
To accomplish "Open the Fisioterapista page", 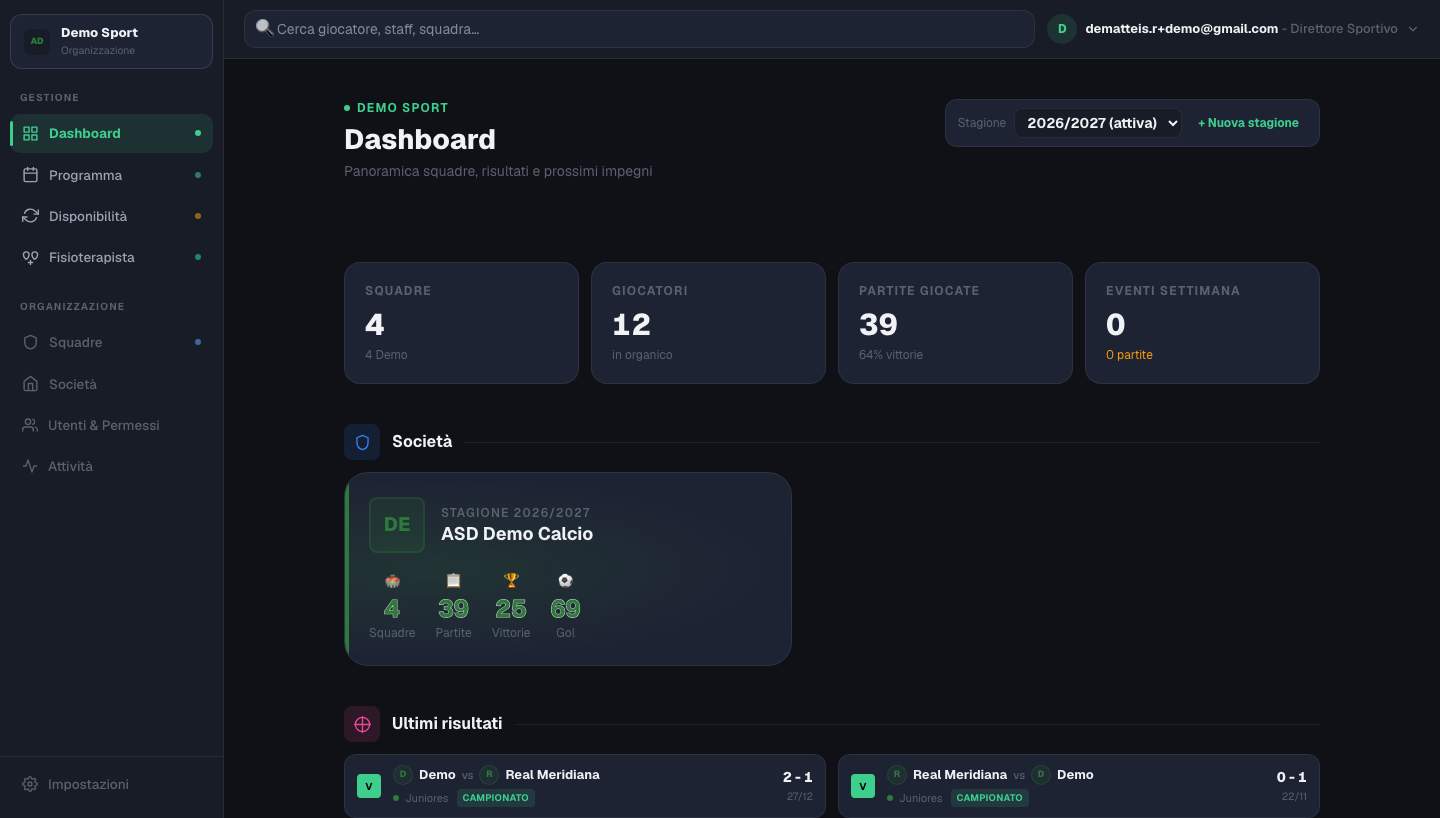I will click(x=111, y=257).
